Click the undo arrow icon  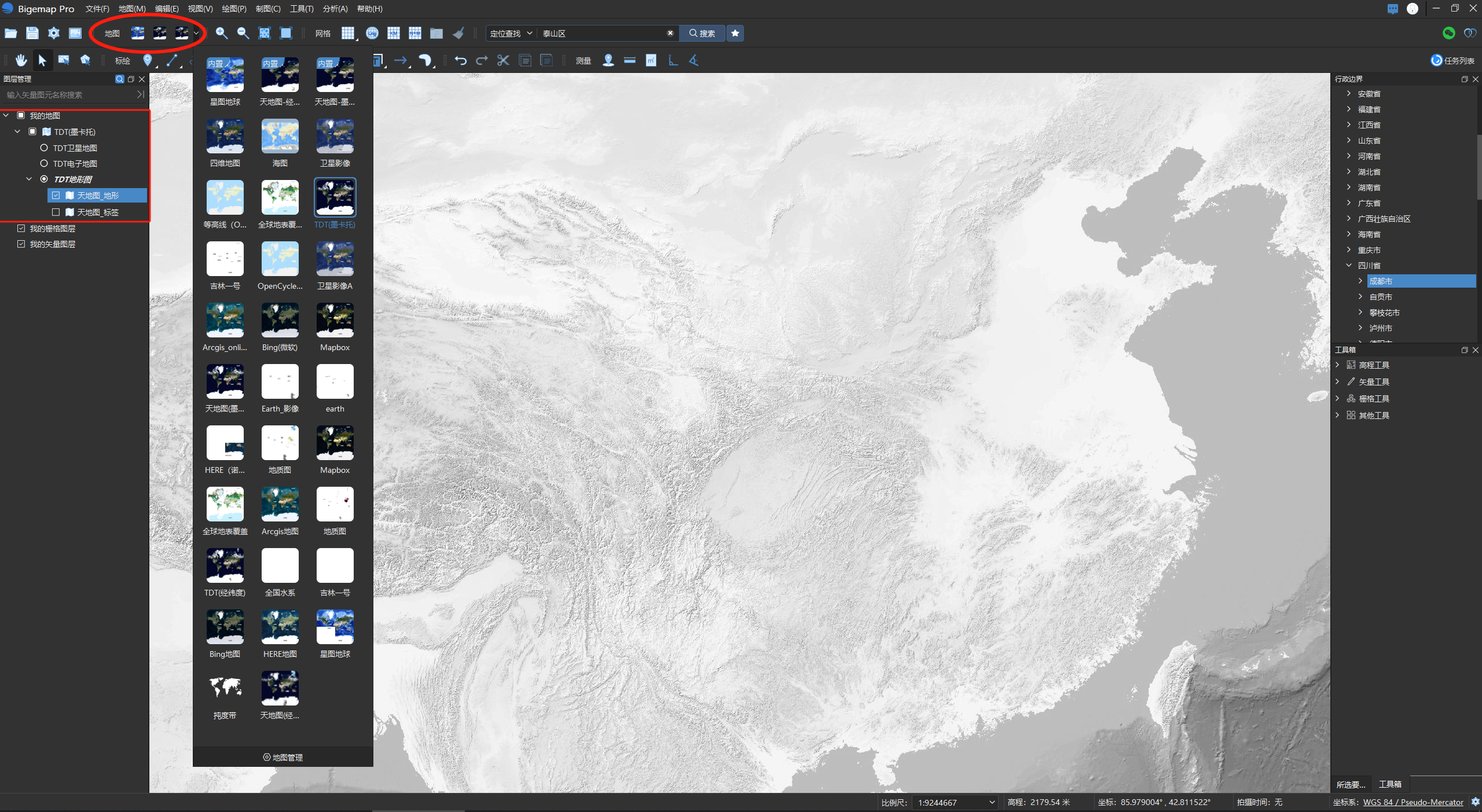point(460,60)
